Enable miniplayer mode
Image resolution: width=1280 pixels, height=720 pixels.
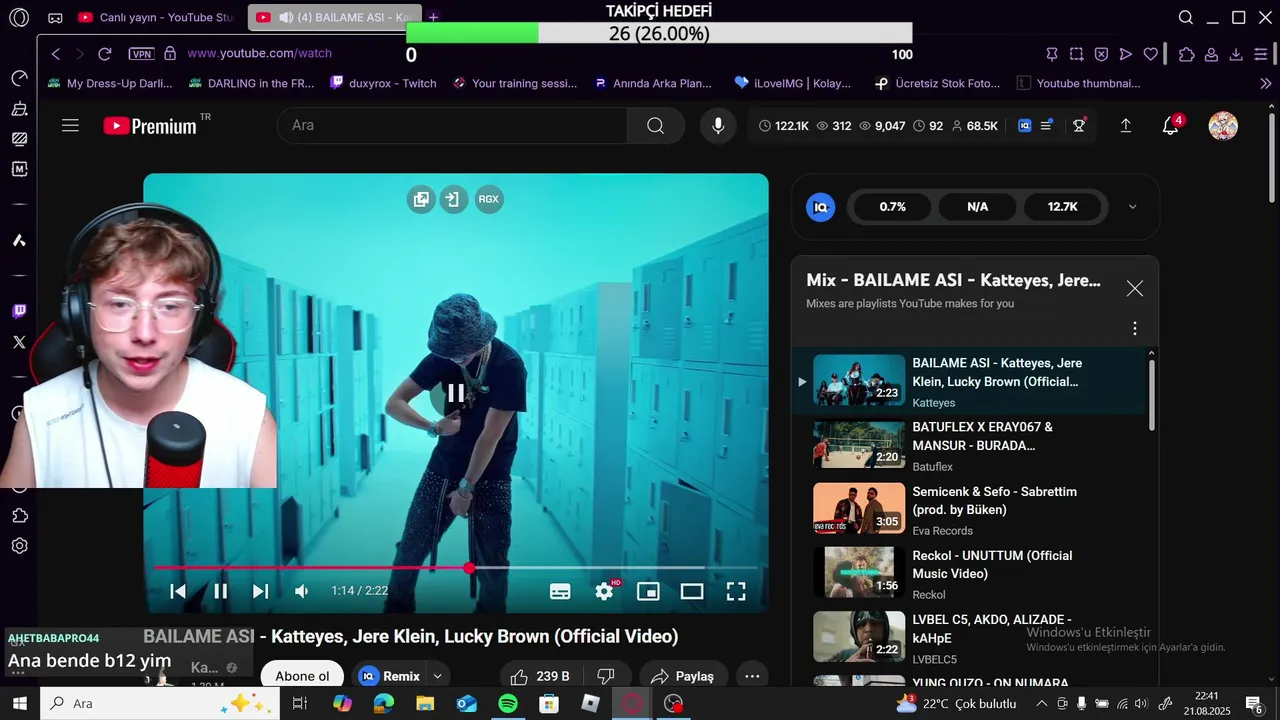tap(648, 591)
